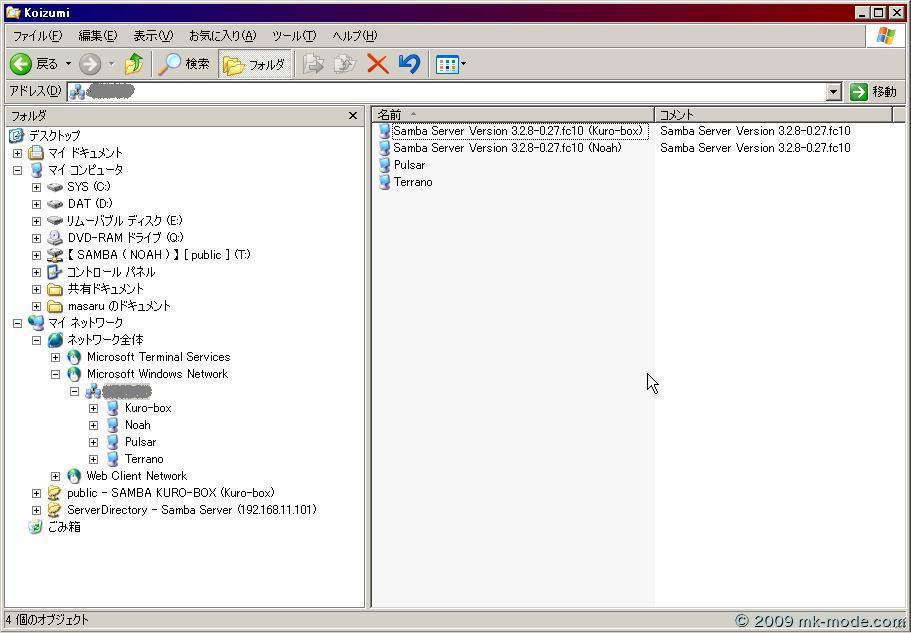Viewport: 911px width, 633px height.
Task: Click the Up folder level icon
Action: pos(134,64)
